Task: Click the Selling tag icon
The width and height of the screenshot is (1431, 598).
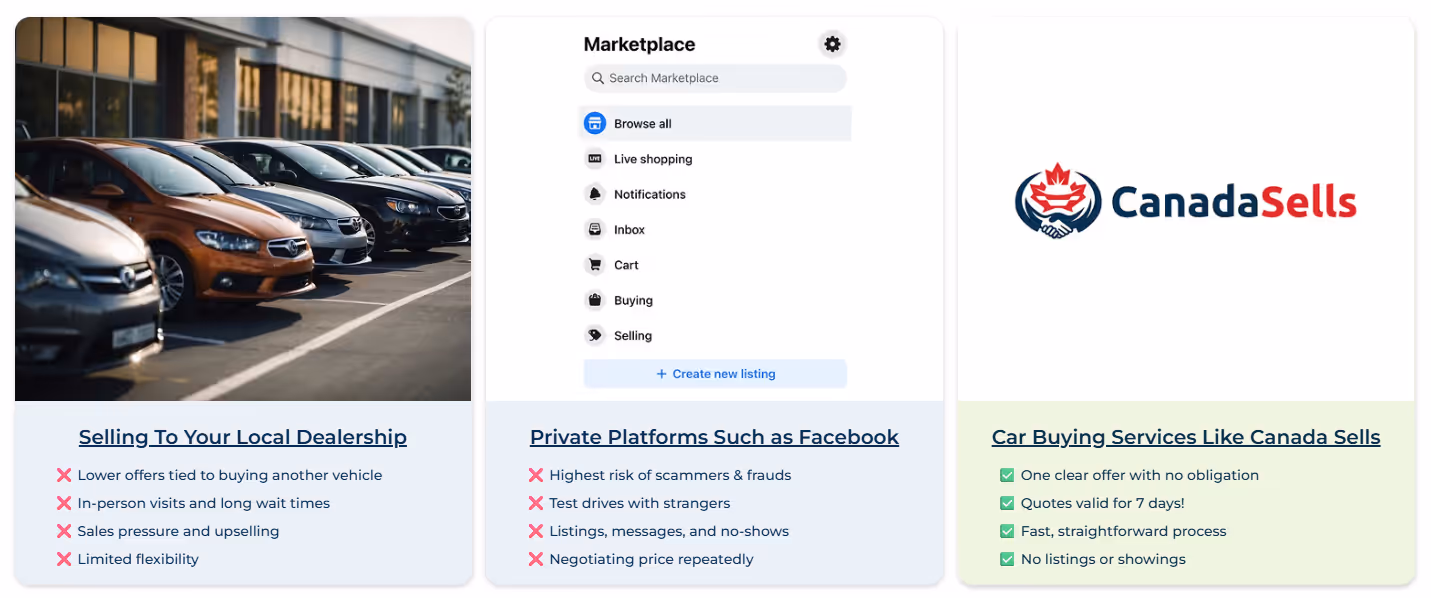Action: click(x=595, y=335)
